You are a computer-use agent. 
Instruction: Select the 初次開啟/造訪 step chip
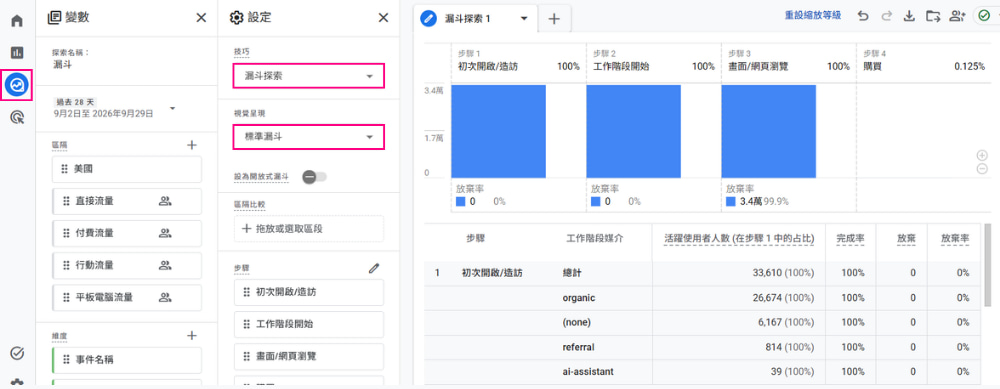tap(309, 292)
